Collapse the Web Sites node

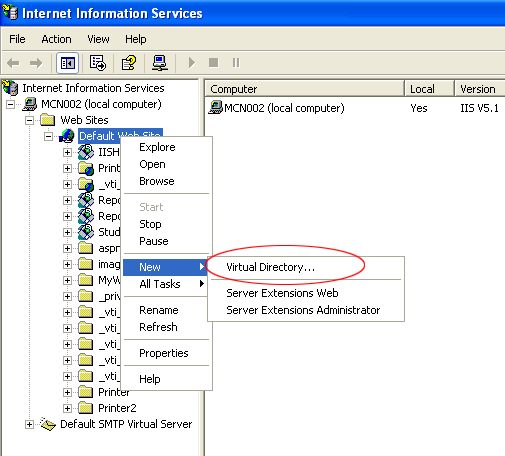coord(29,120)
